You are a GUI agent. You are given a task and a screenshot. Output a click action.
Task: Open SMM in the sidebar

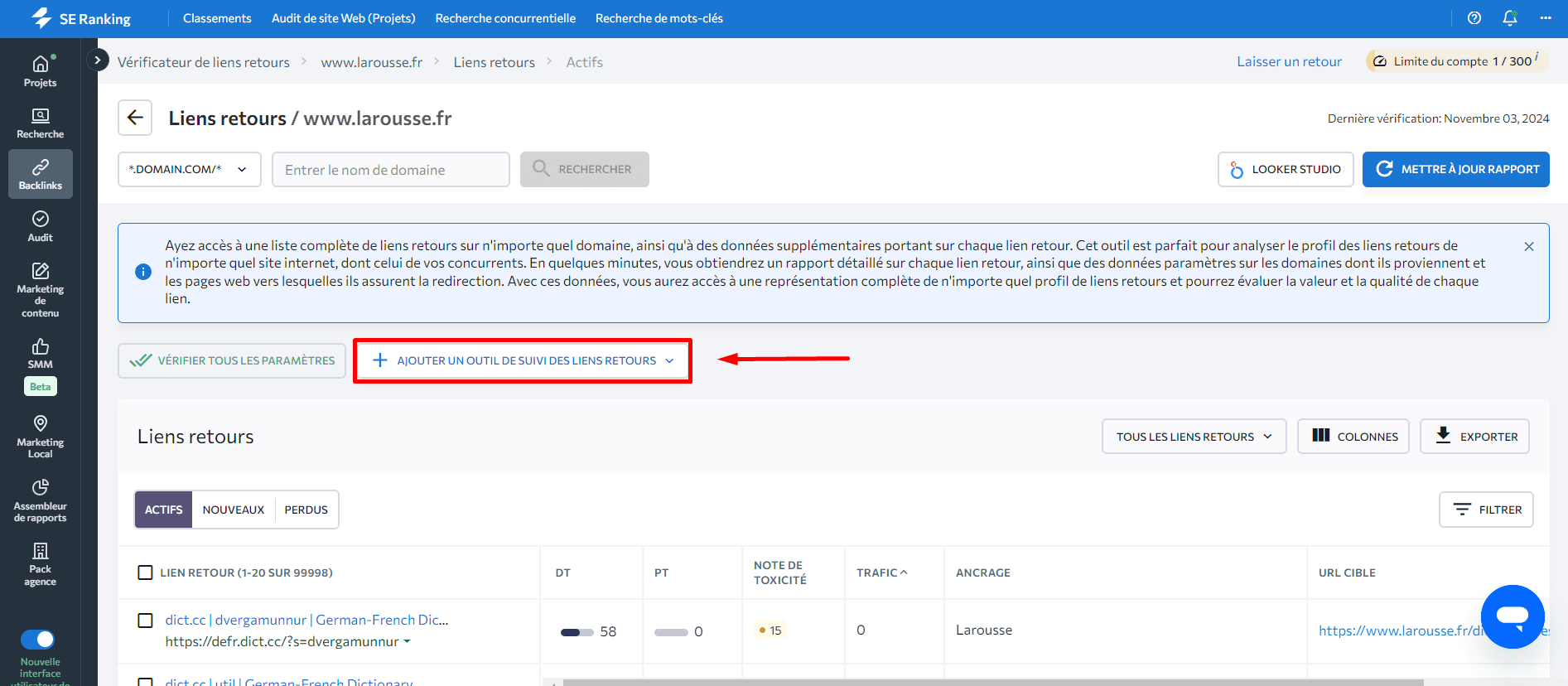[x=40, y=353]
